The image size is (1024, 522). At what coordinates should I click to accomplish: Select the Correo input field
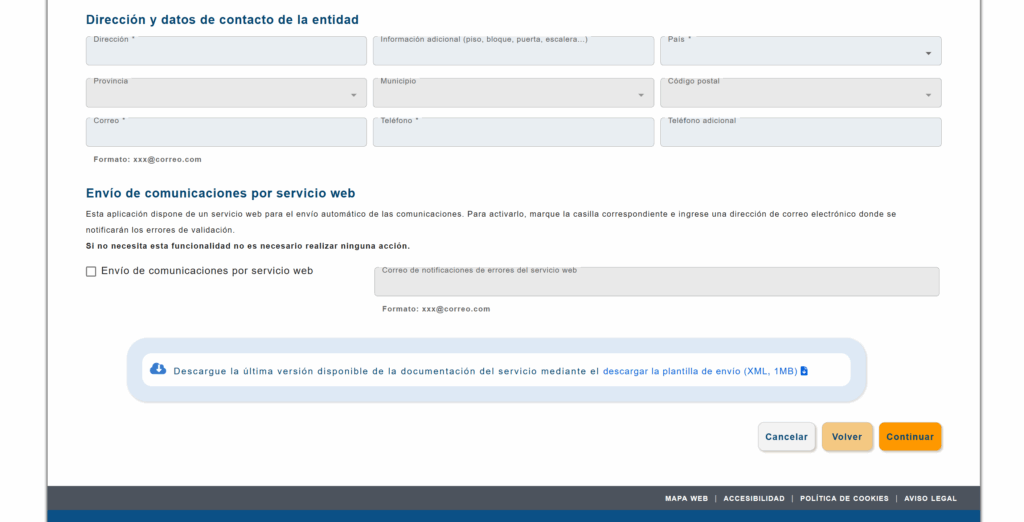click(226, 134)
